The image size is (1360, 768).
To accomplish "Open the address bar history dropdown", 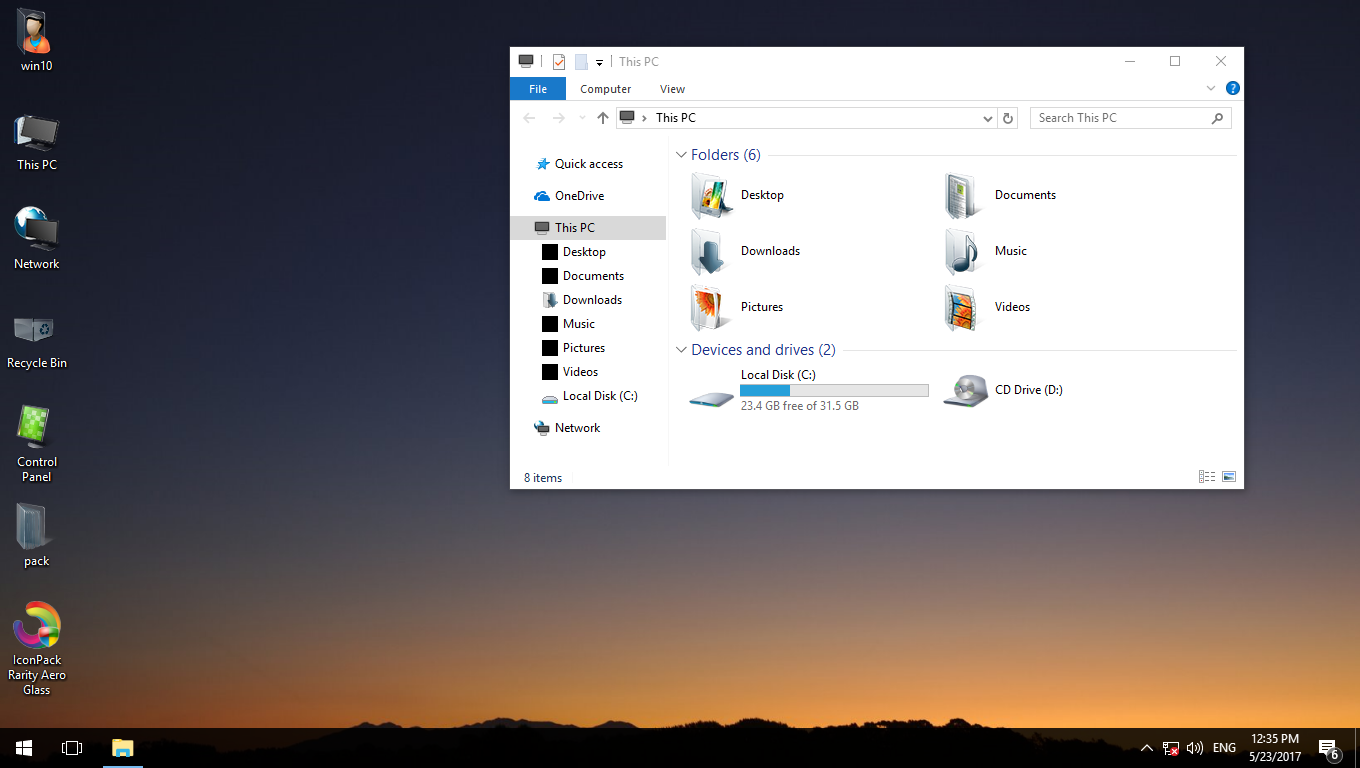I will pyautogui.click(x=988, y=118).
